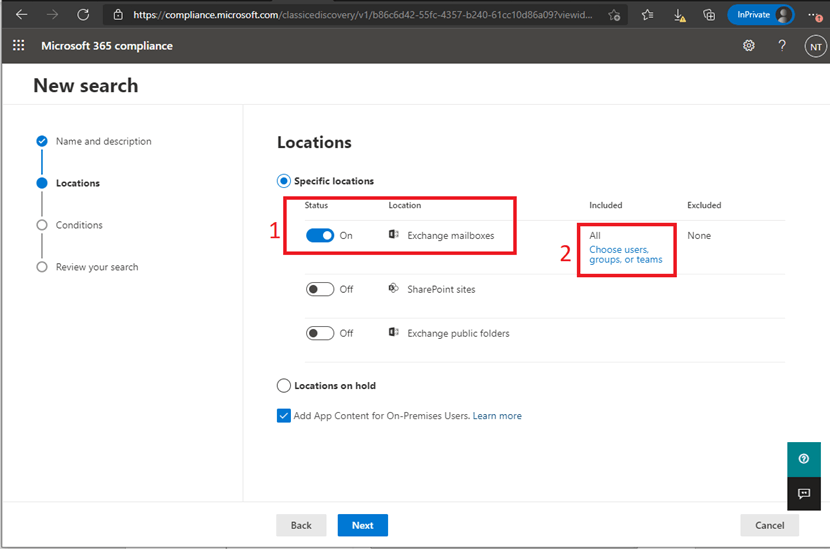Image resolution: width=830 pixels, height=549 pixels.
Task: Click the lock icon in the address bar
Action: [x=119, y=15]
